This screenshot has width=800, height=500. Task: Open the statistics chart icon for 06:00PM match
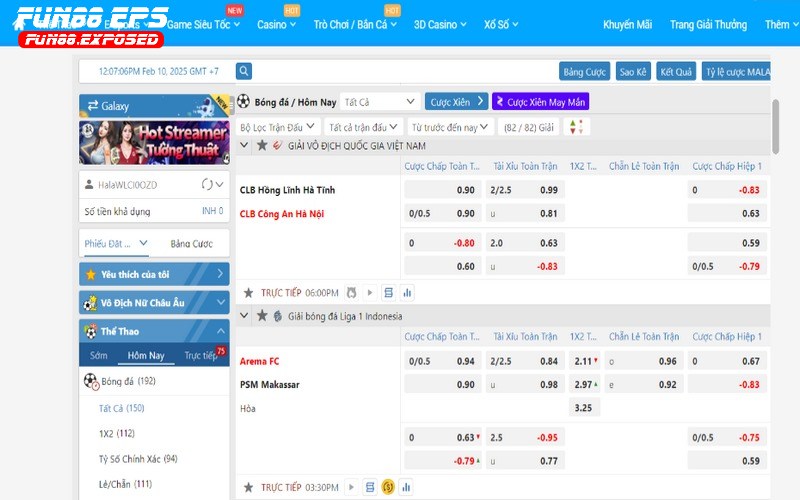(x=407, y=292)
